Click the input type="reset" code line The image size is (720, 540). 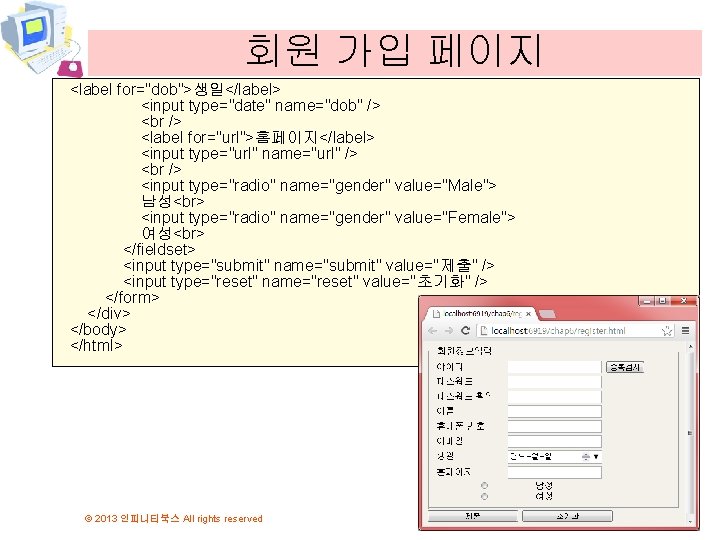305,281
